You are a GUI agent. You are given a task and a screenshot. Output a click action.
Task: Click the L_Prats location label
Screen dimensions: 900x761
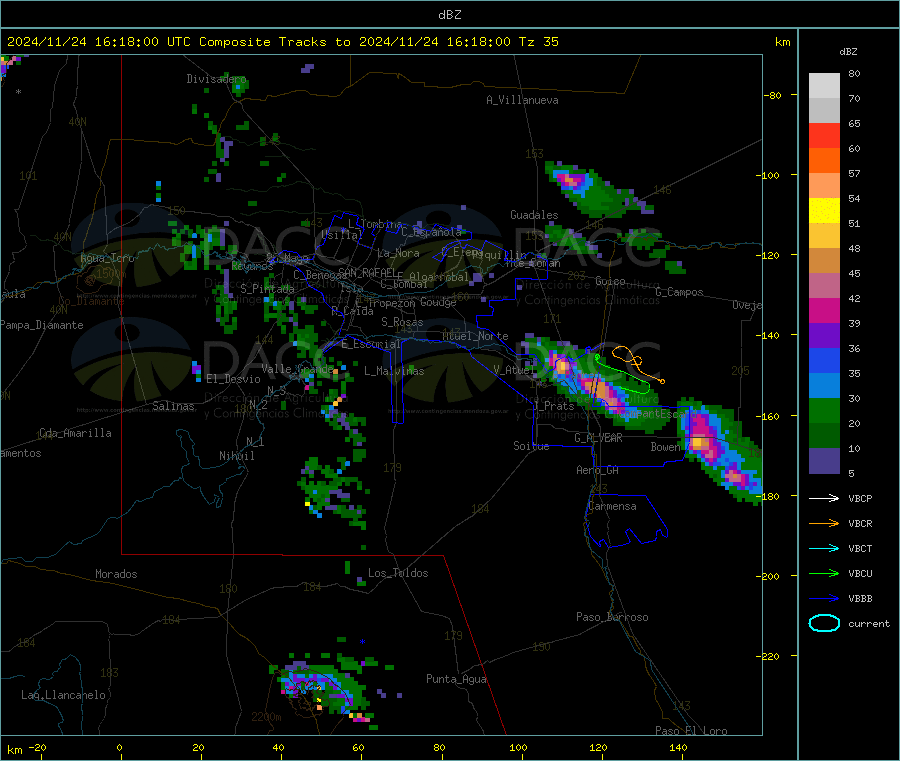coord(554,406)
